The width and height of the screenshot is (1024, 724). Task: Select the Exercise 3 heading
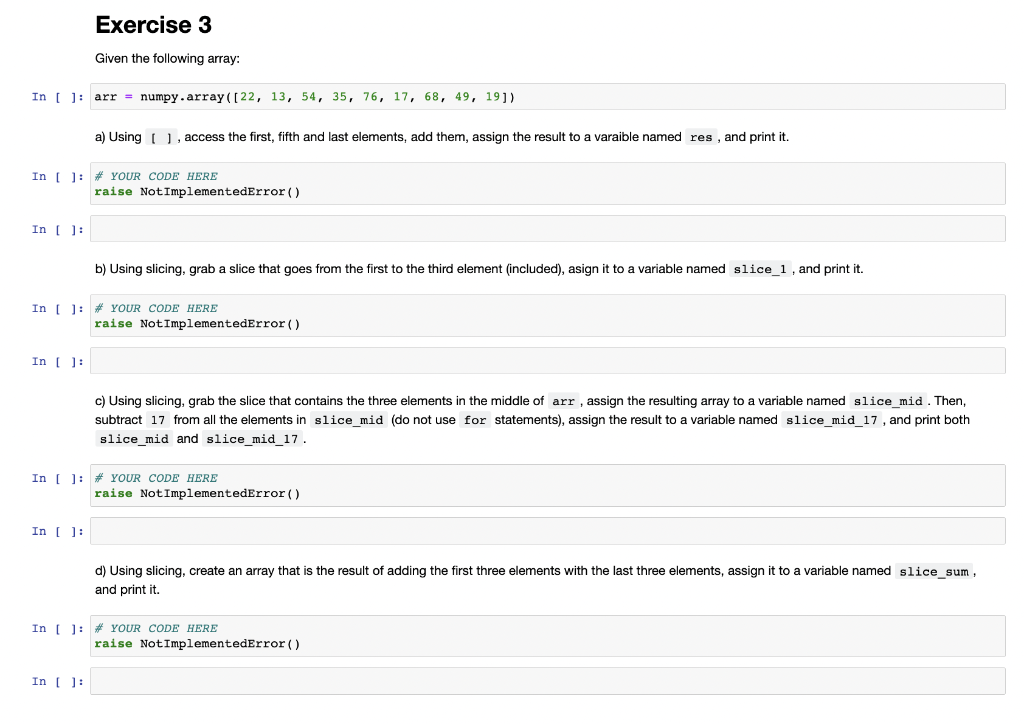[x=153, y=24]
